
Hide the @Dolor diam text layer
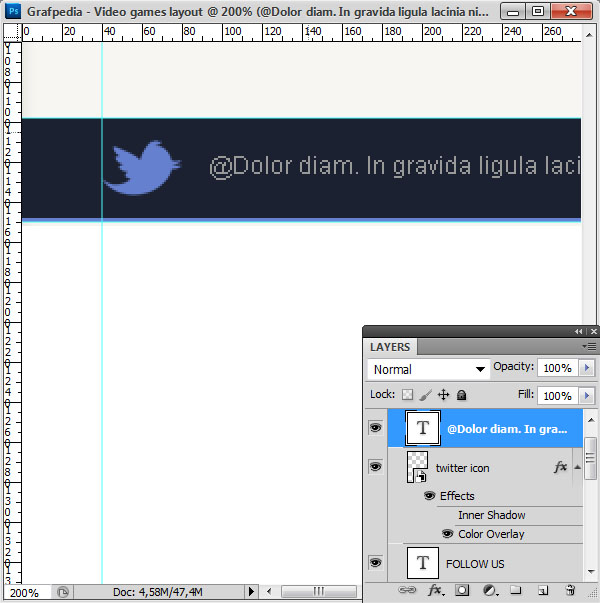[x=375, y=428]
